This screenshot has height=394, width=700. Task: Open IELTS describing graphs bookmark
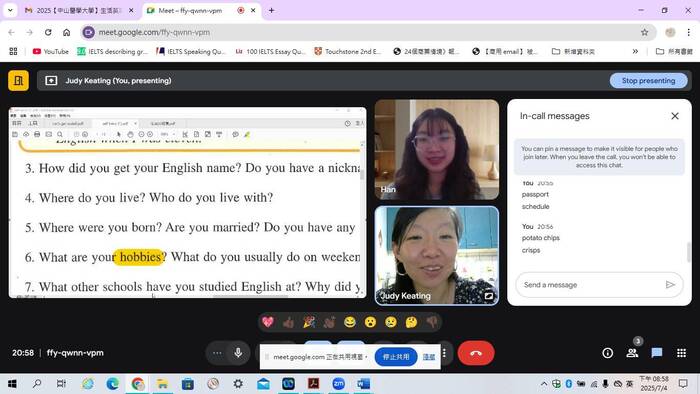point(112,51)
